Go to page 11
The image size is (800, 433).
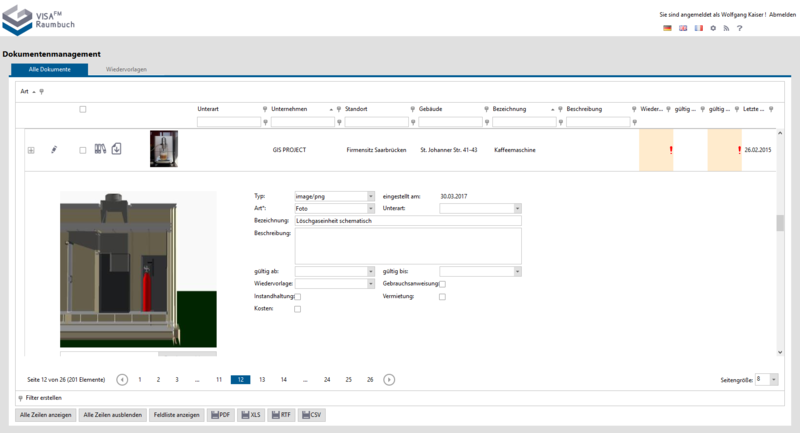point(219,379)
